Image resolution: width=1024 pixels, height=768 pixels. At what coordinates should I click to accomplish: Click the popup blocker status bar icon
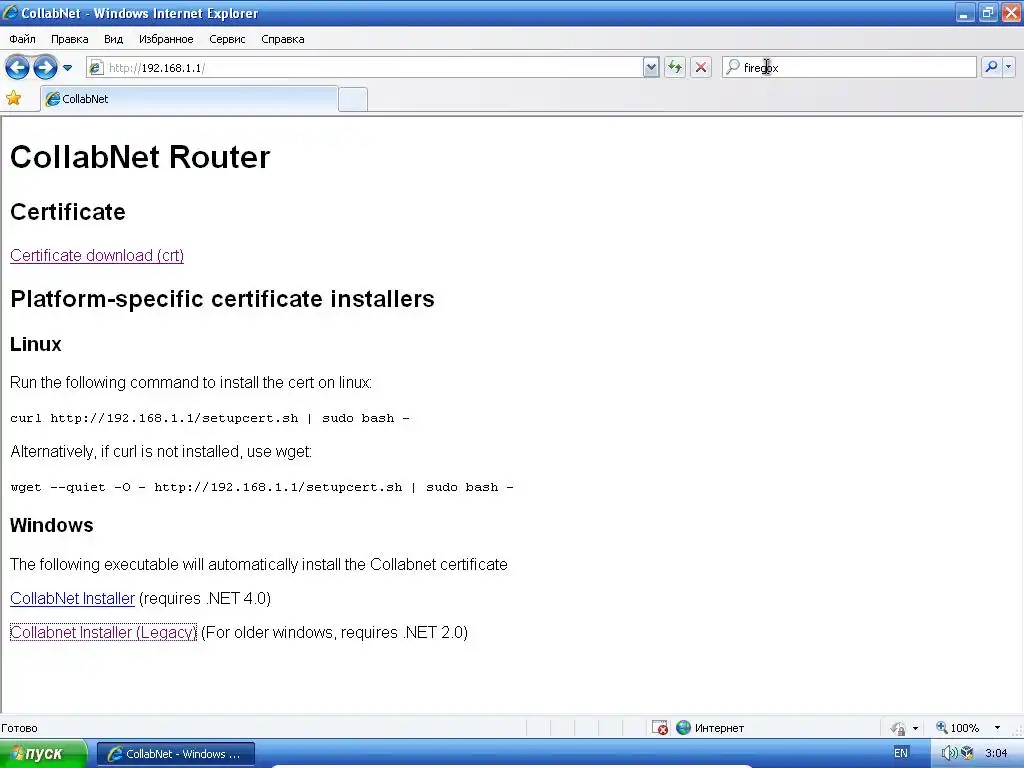(660, 728)
